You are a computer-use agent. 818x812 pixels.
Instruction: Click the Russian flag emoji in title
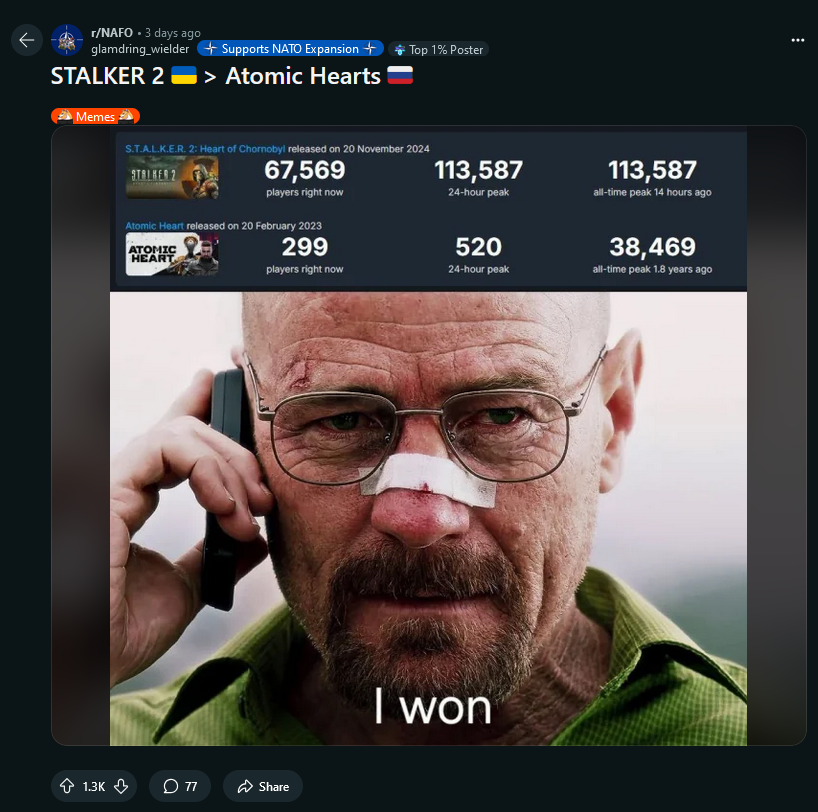400,75
